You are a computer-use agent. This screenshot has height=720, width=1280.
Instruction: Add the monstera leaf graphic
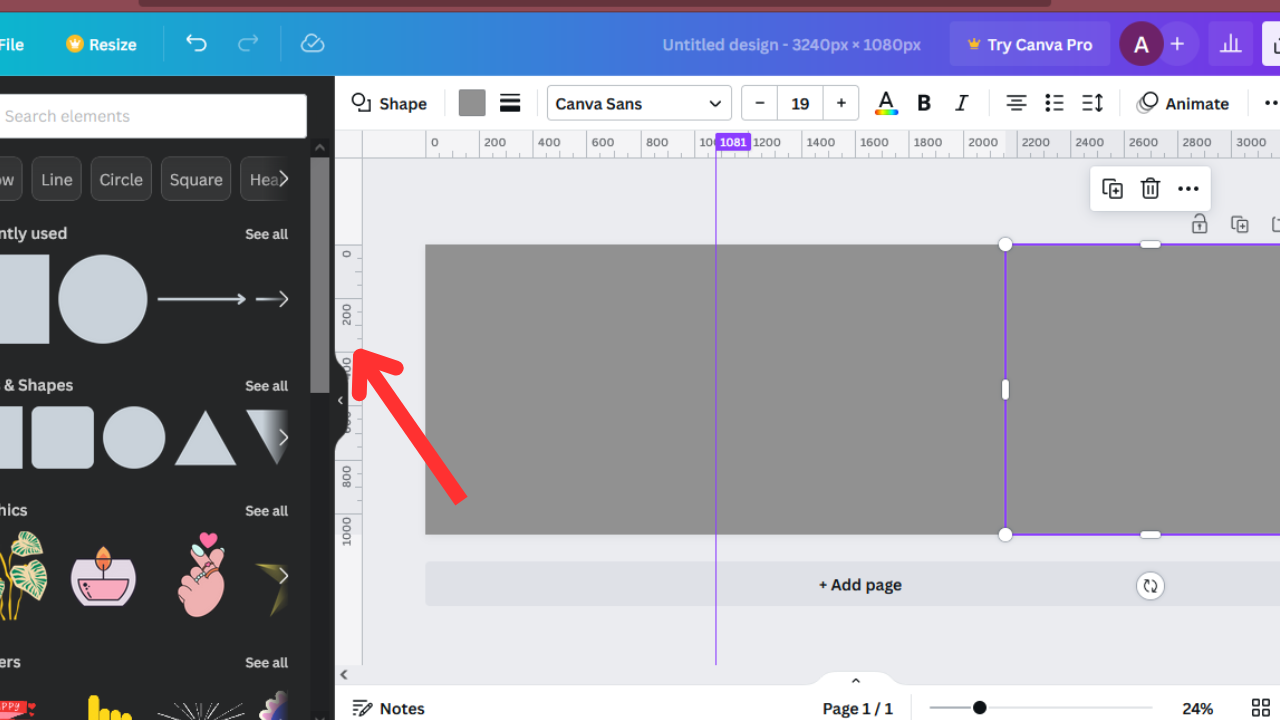click(23, 574)
